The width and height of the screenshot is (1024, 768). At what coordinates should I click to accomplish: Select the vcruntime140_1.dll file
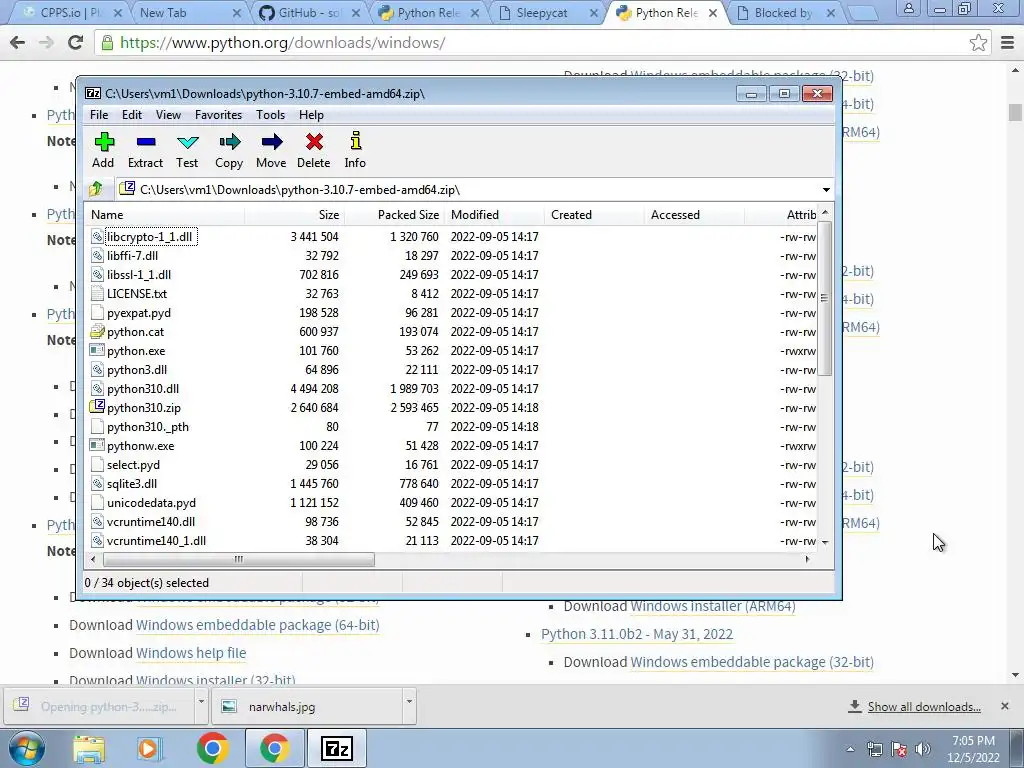[156, 541]
